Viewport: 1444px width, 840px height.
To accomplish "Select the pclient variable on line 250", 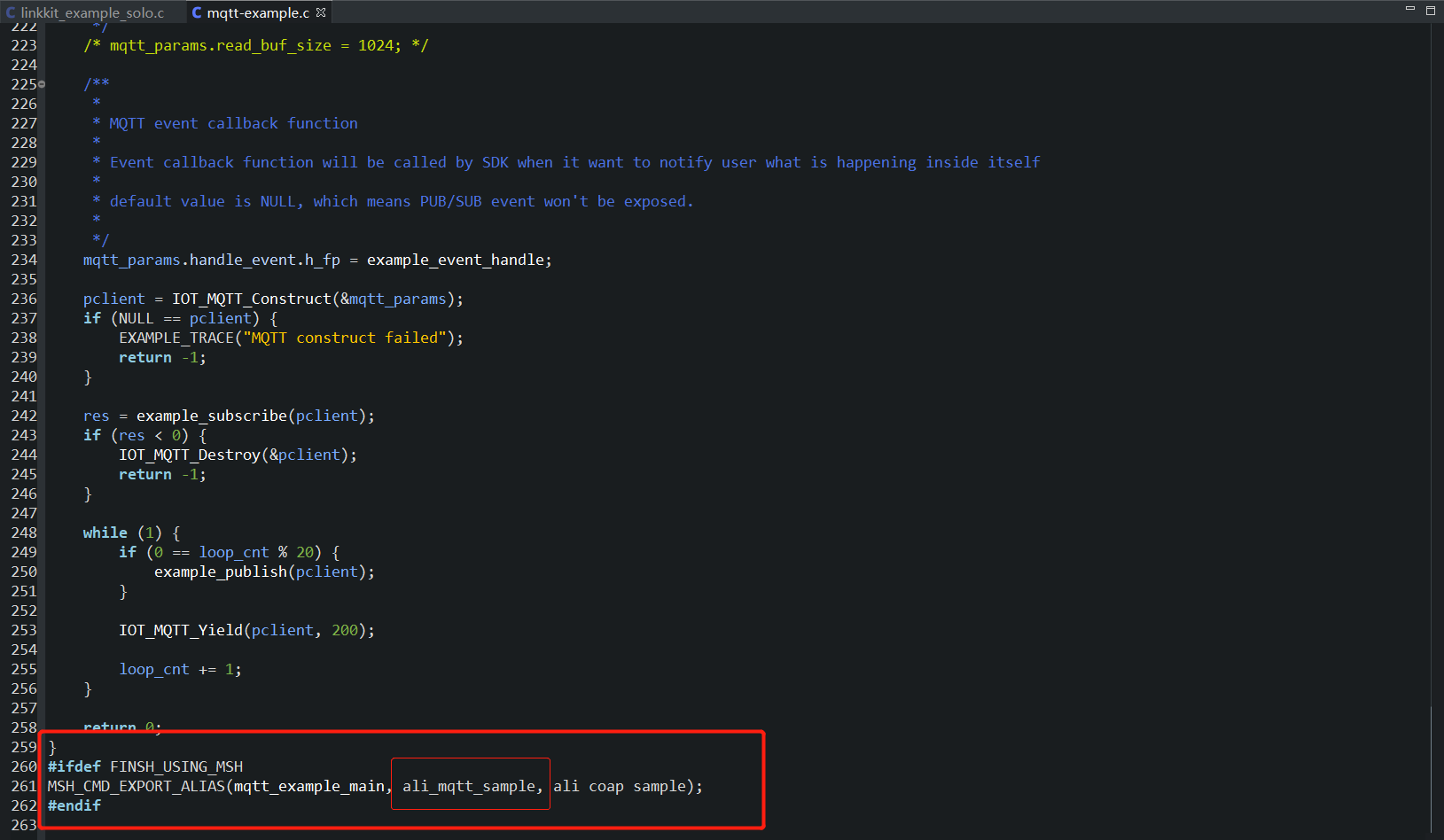I will pos(325,572).
